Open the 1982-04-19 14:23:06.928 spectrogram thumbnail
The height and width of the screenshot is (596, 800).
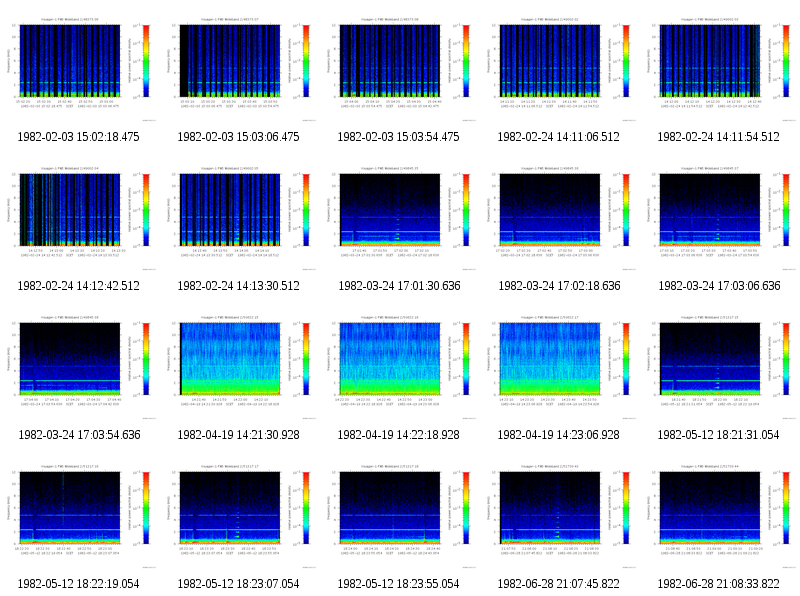click(559, 366)
